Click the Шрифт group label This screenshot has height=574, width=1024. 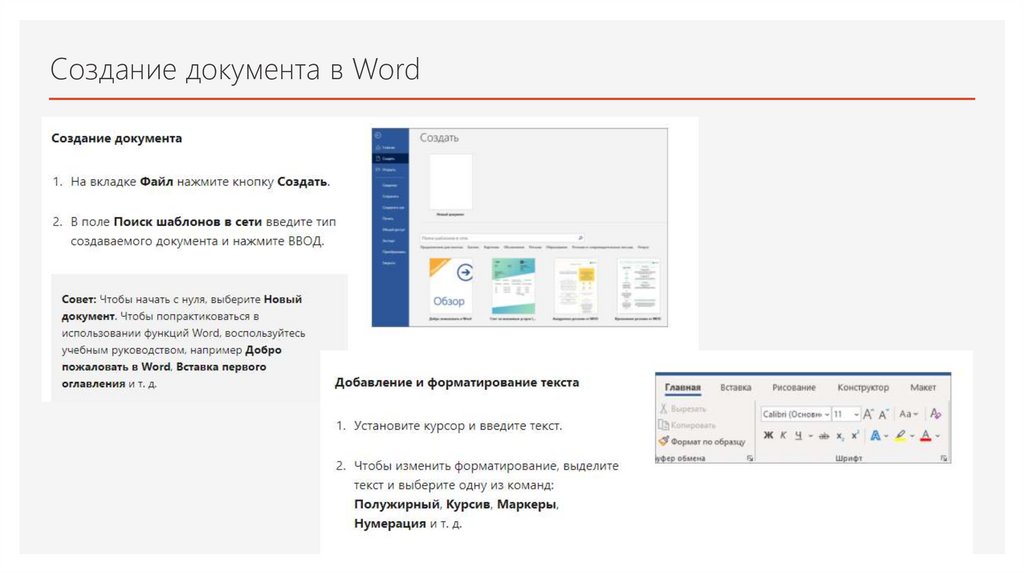tap(848, 458)
